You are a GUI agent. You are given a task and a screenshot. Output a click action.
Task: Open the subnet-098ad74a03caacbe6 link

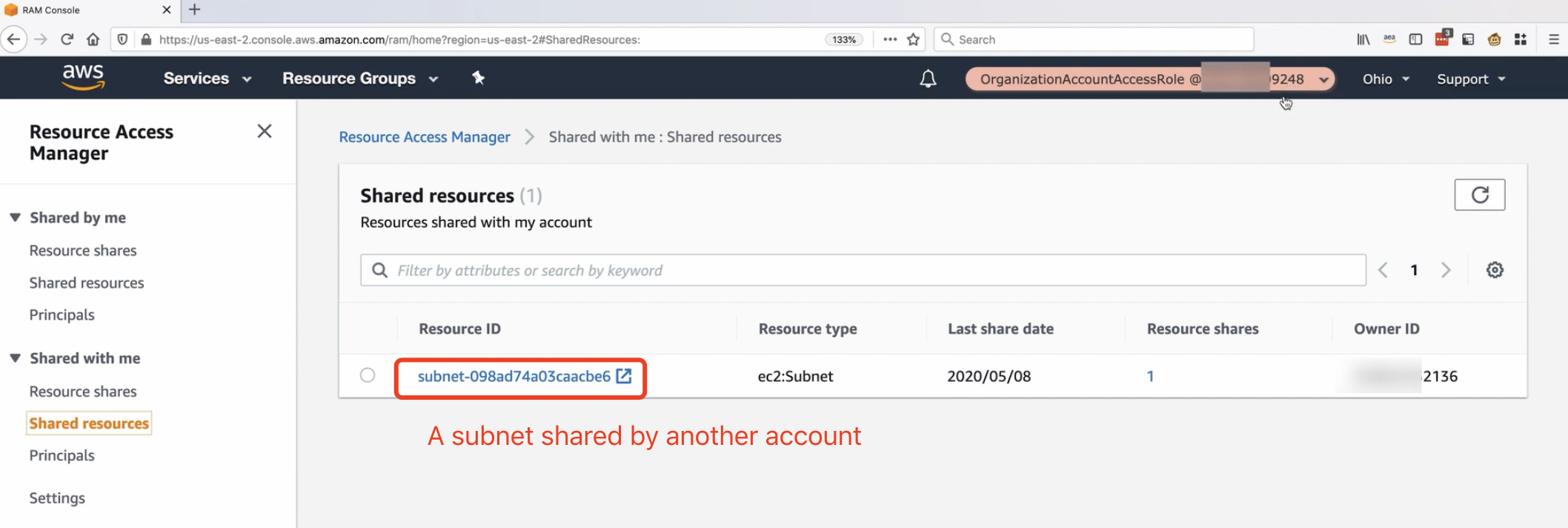click(x=514, y=376)
